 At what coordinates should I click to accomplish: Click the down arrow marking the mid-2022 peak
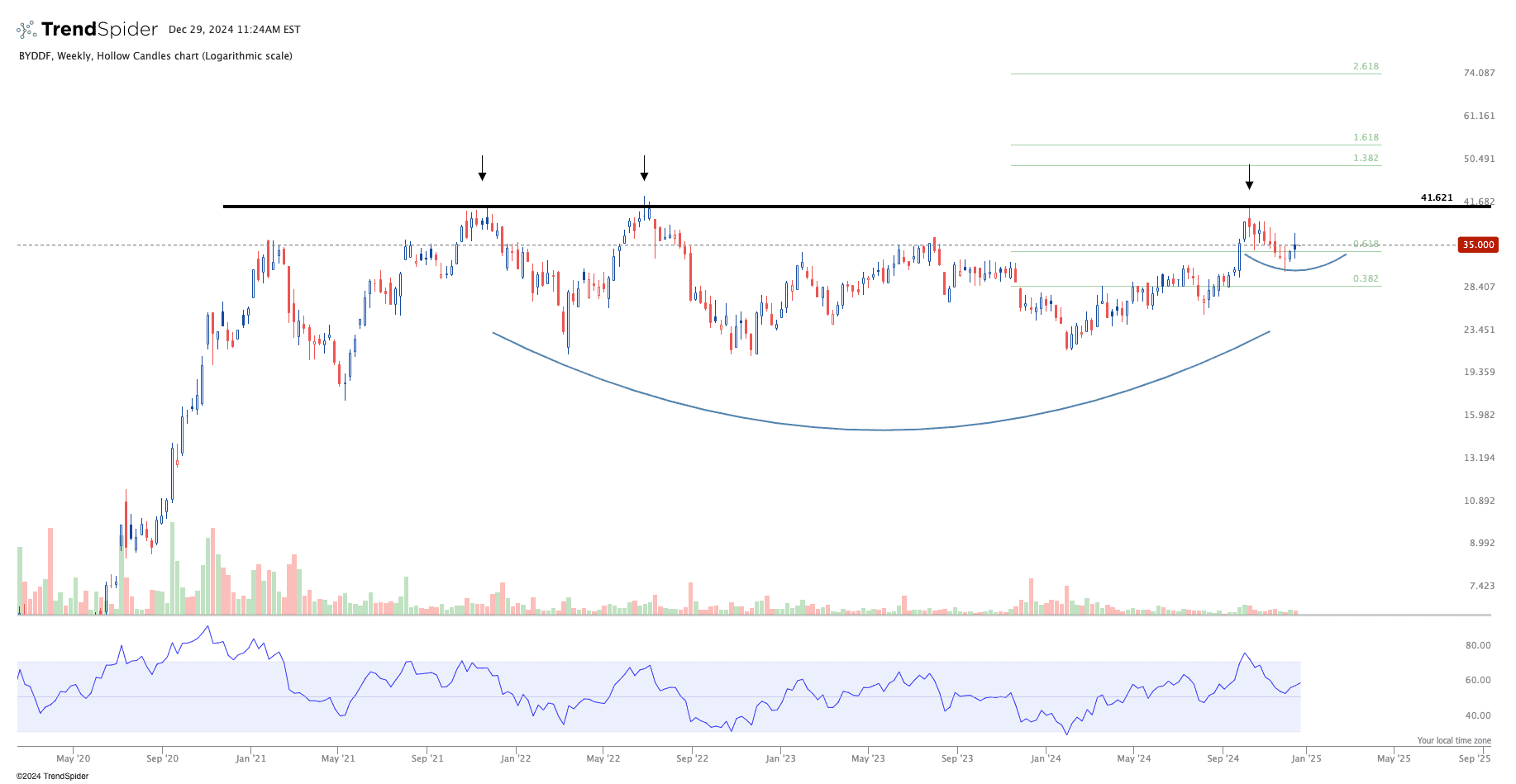point(644,169)
